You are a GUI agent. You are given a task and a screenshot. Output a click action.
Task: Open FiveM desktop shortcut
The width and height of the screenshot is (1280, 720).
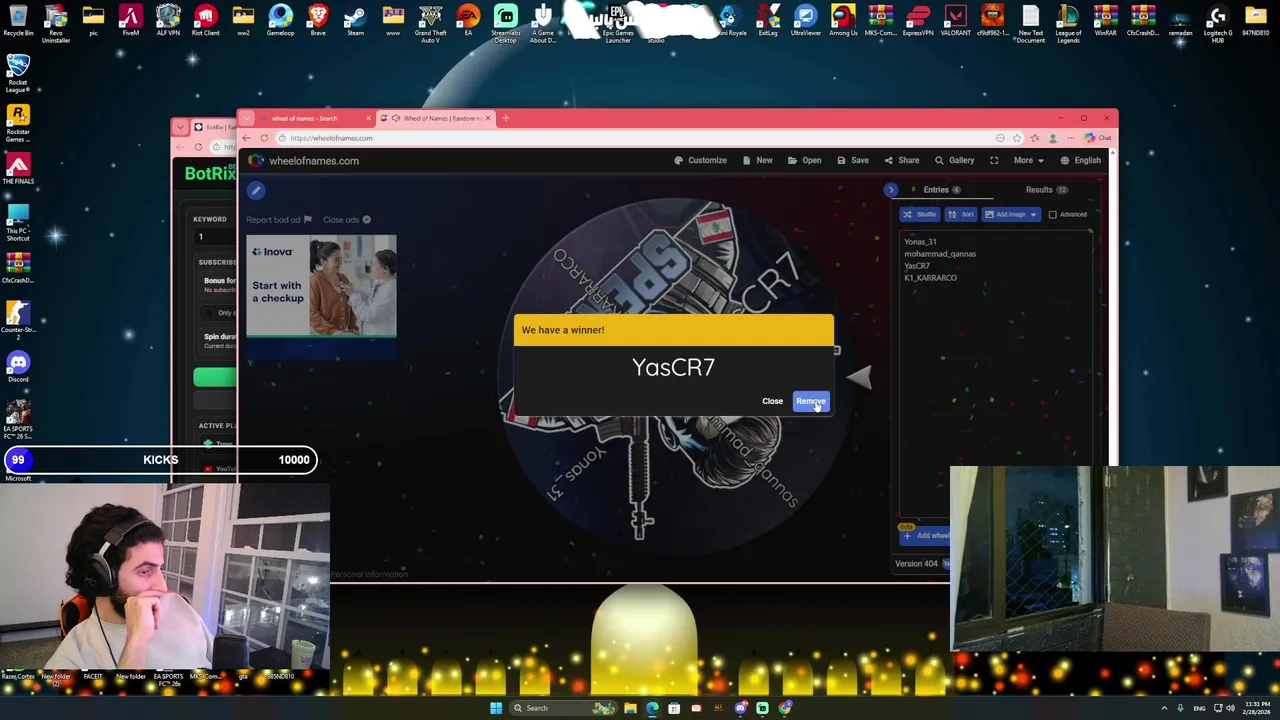coord(130,21)
